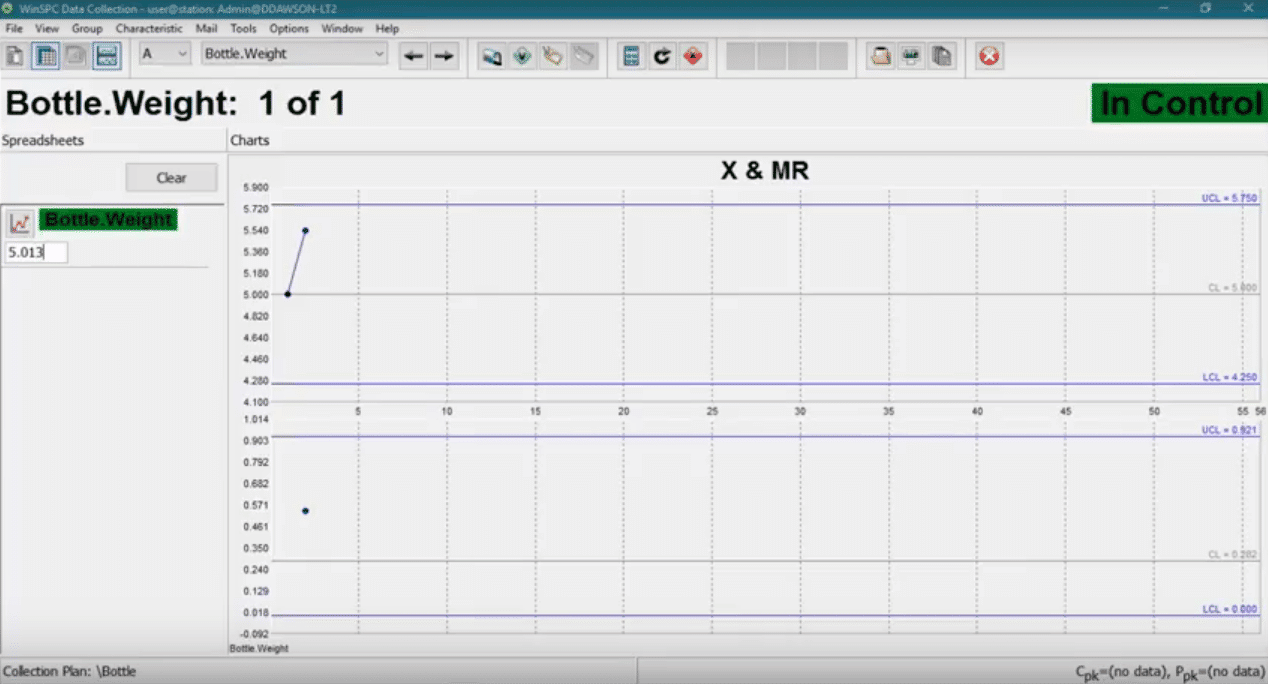The image size is (1268, 684).
Task: Open the Options menu
Action: pos(289,29)
